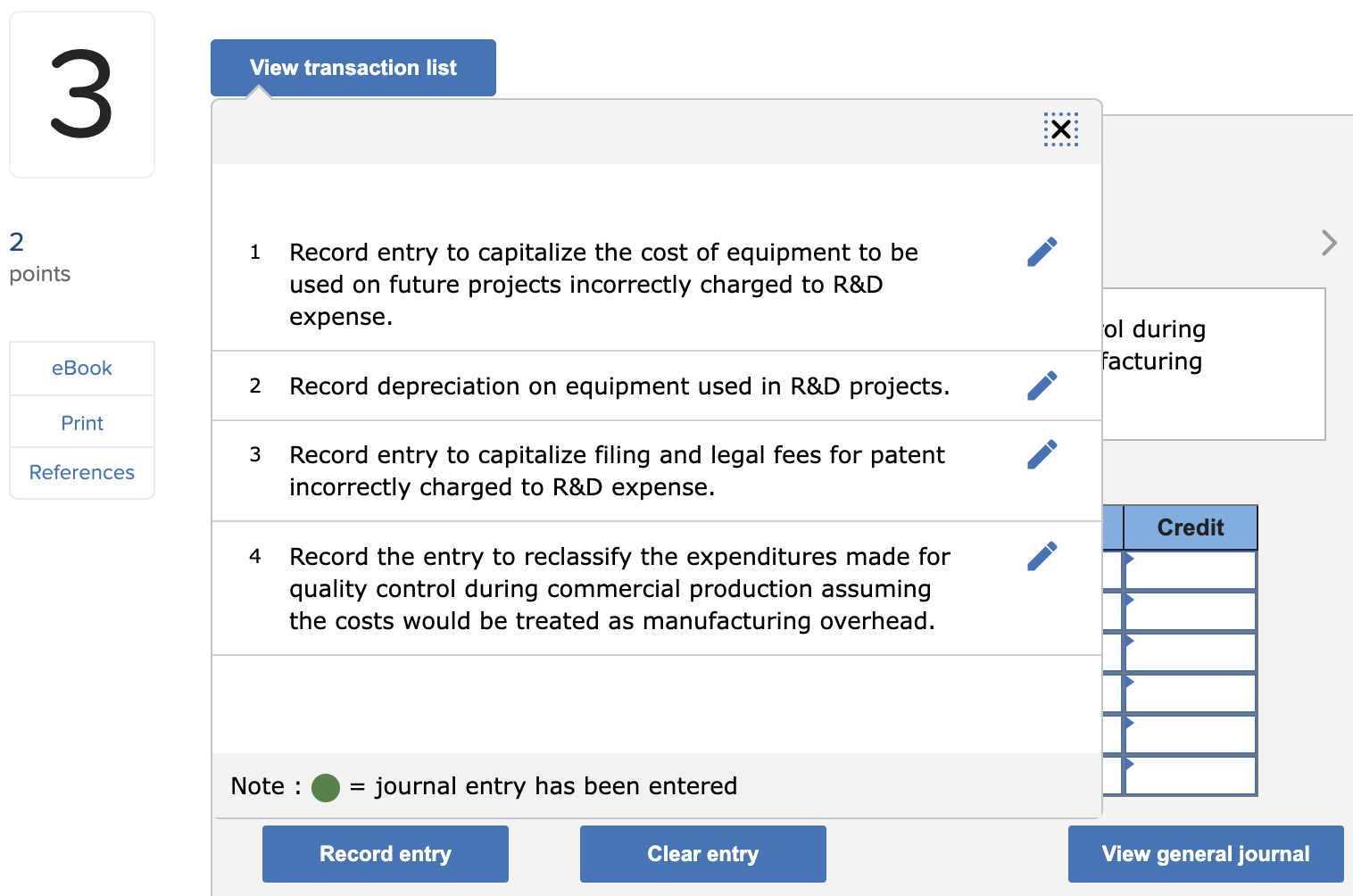Image resolution: width=1353 pixels, height=896 pixels.
Task: Edit transaction 4 quality control entry
Action: [x=1042, y=556]
